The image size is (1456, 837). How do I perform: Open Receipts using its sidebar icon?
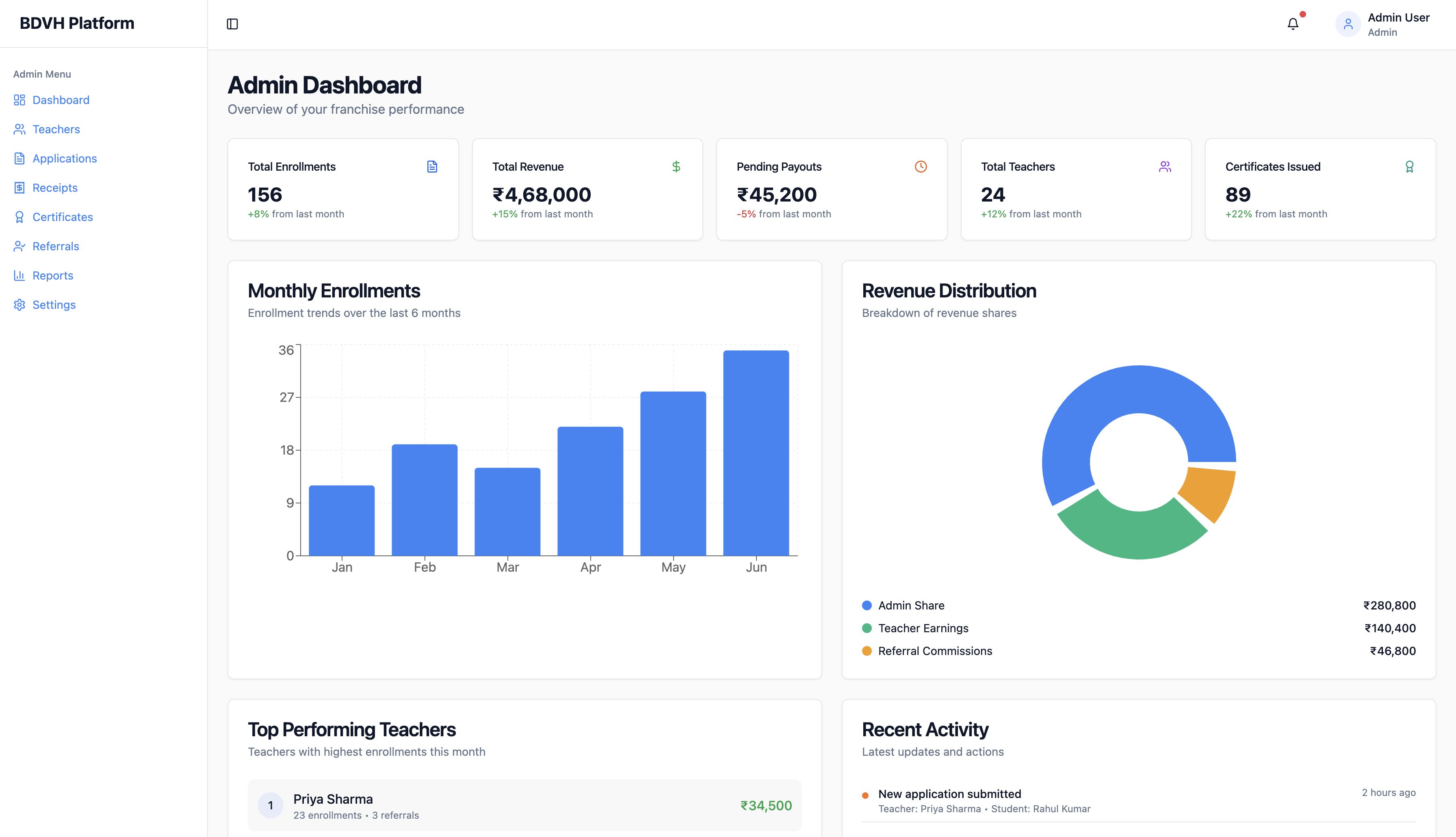[x=19, y=187]
